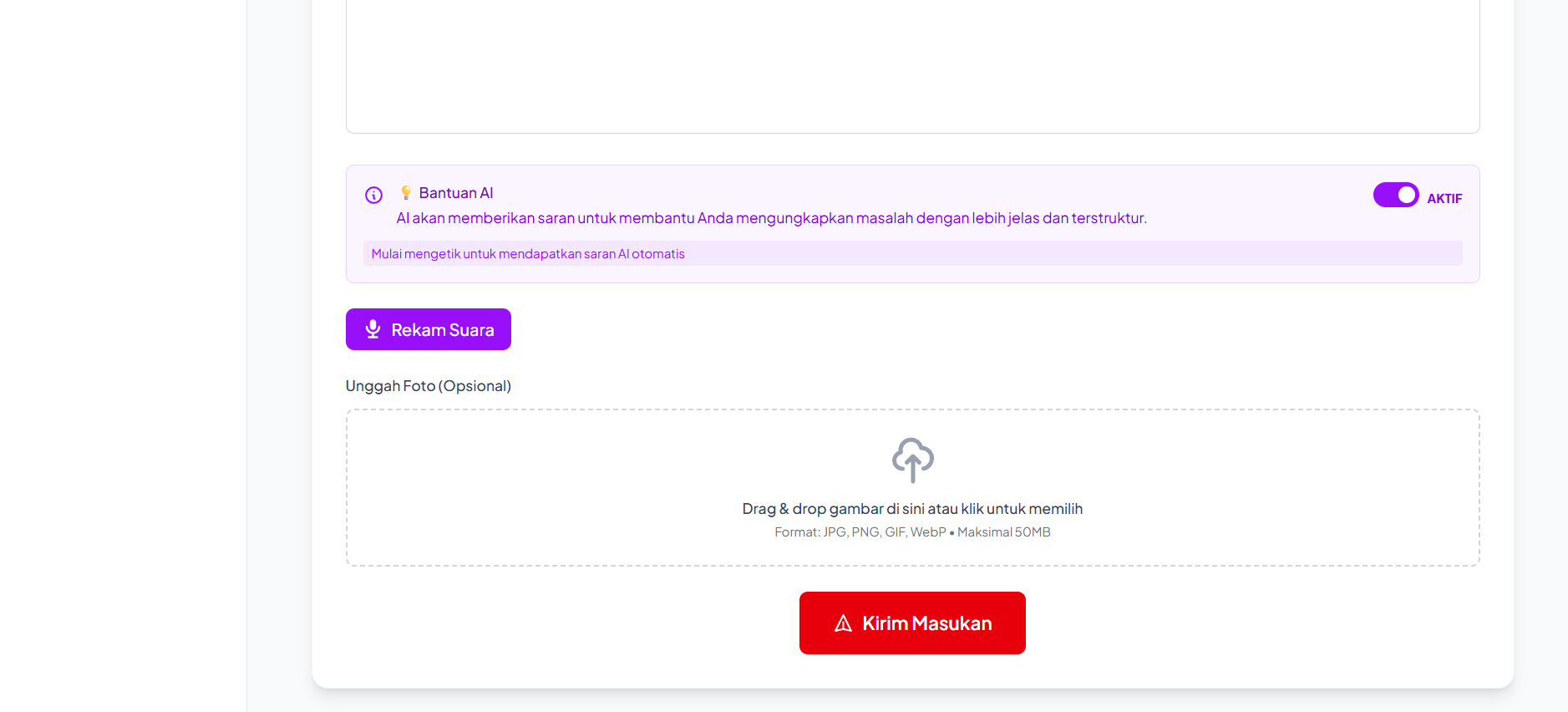Click the cloud upload icon
Image resolution: width=1568 pixels, height=712 pixels.
(x=912, y=460)
